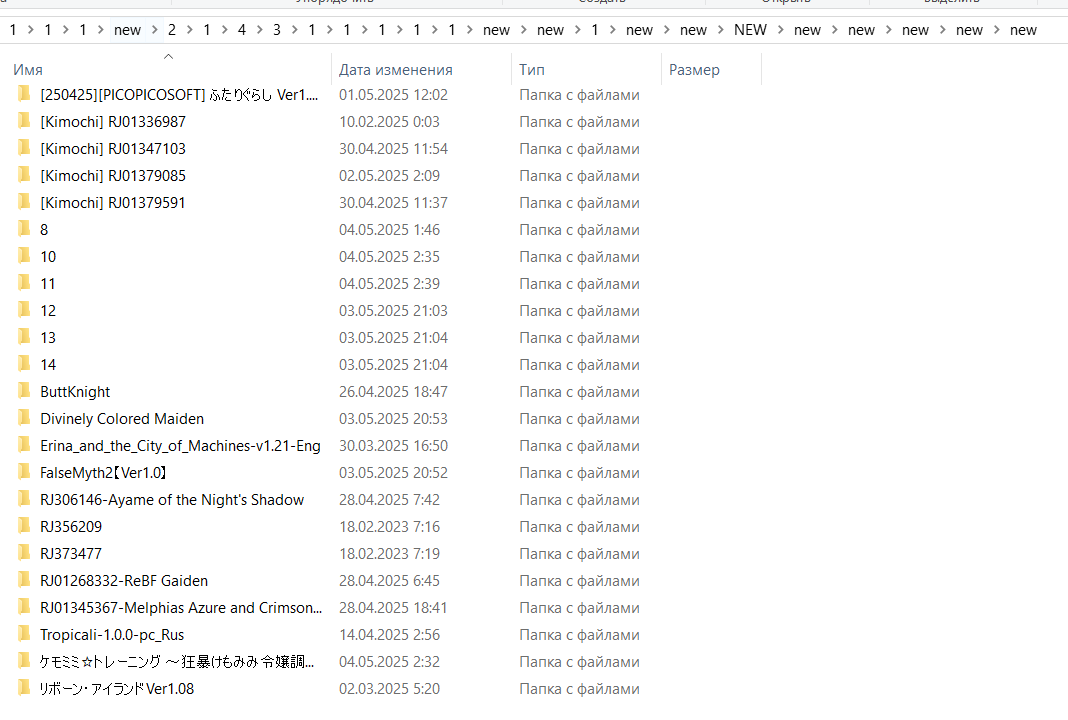
Task: Open the uppercase NEW breadcrumb folder
Action: pos(751,30)
